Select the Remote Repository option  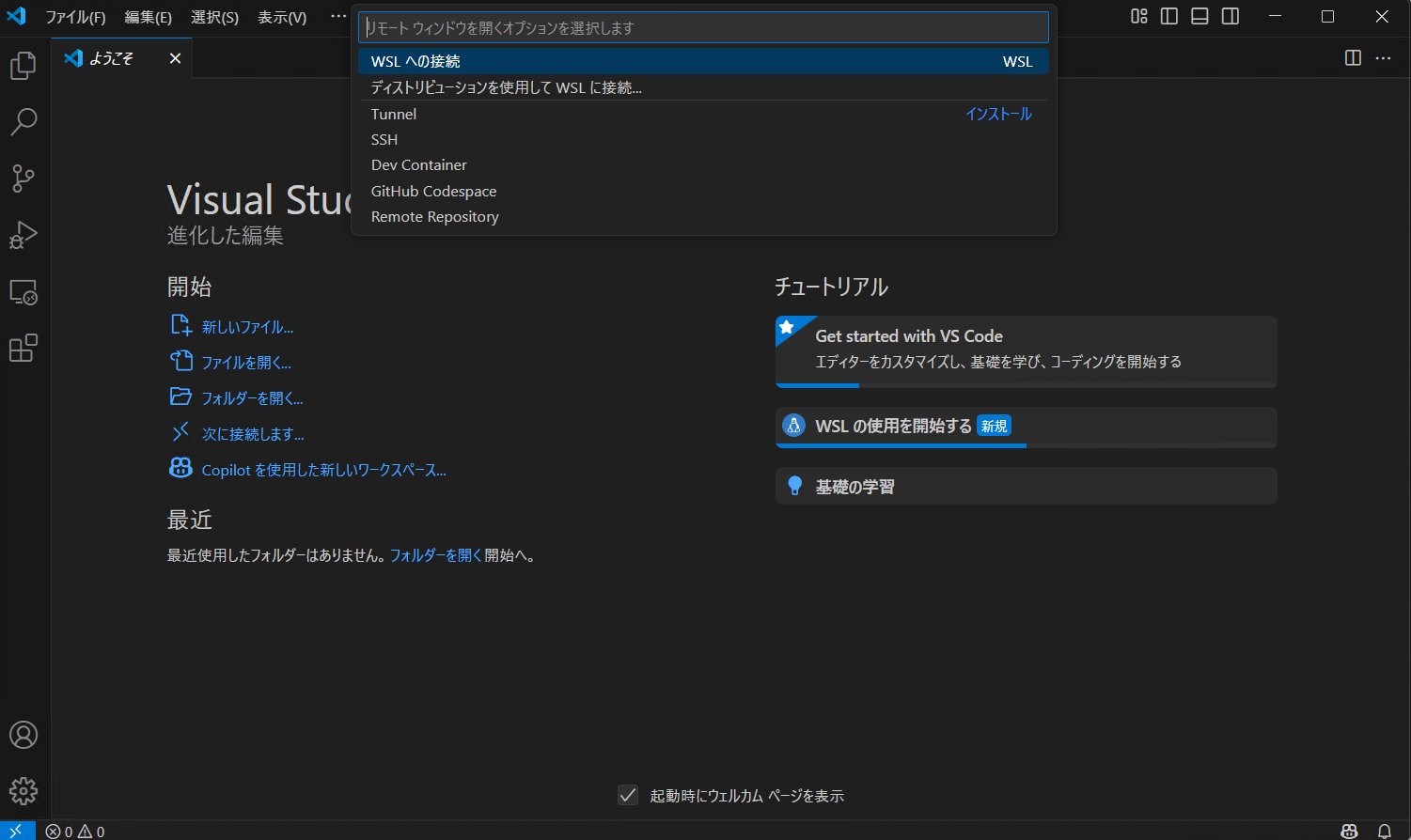(703, 216)
